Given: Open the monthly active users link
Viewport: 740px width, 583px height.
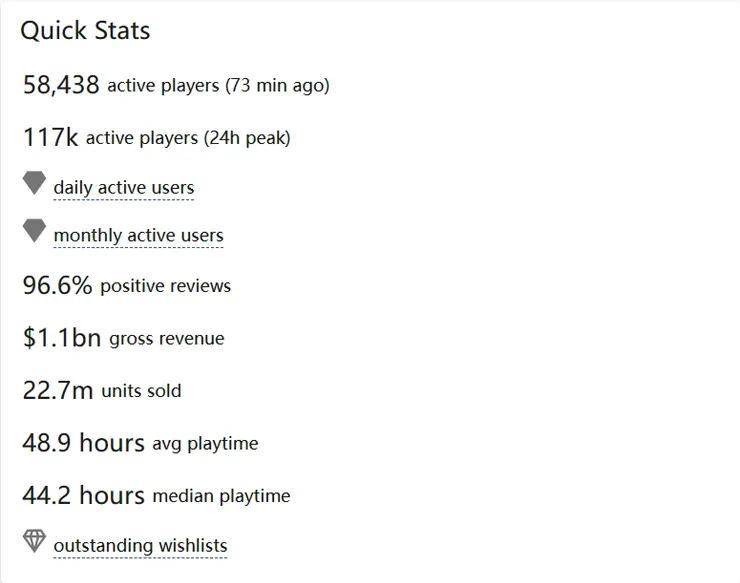Looking at the screenshot, I should click(x=138, y=236).
